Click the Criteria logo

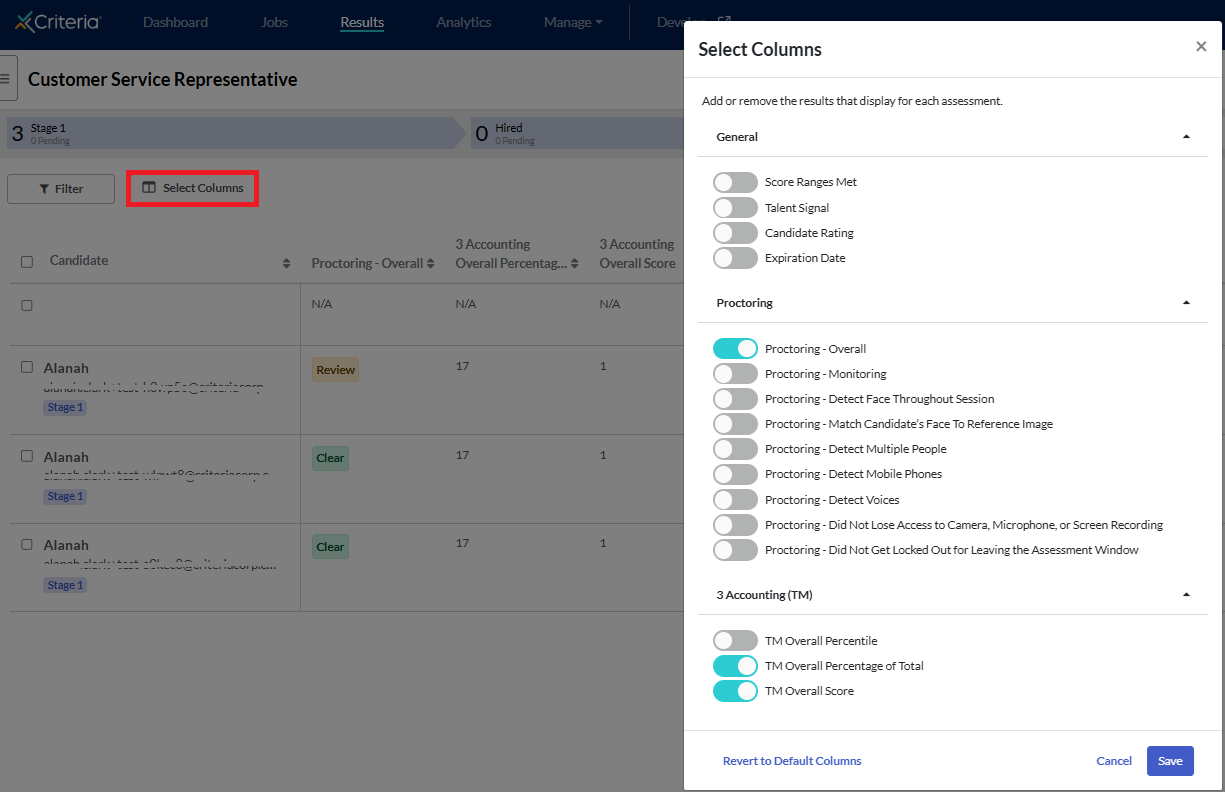[58, 21]
